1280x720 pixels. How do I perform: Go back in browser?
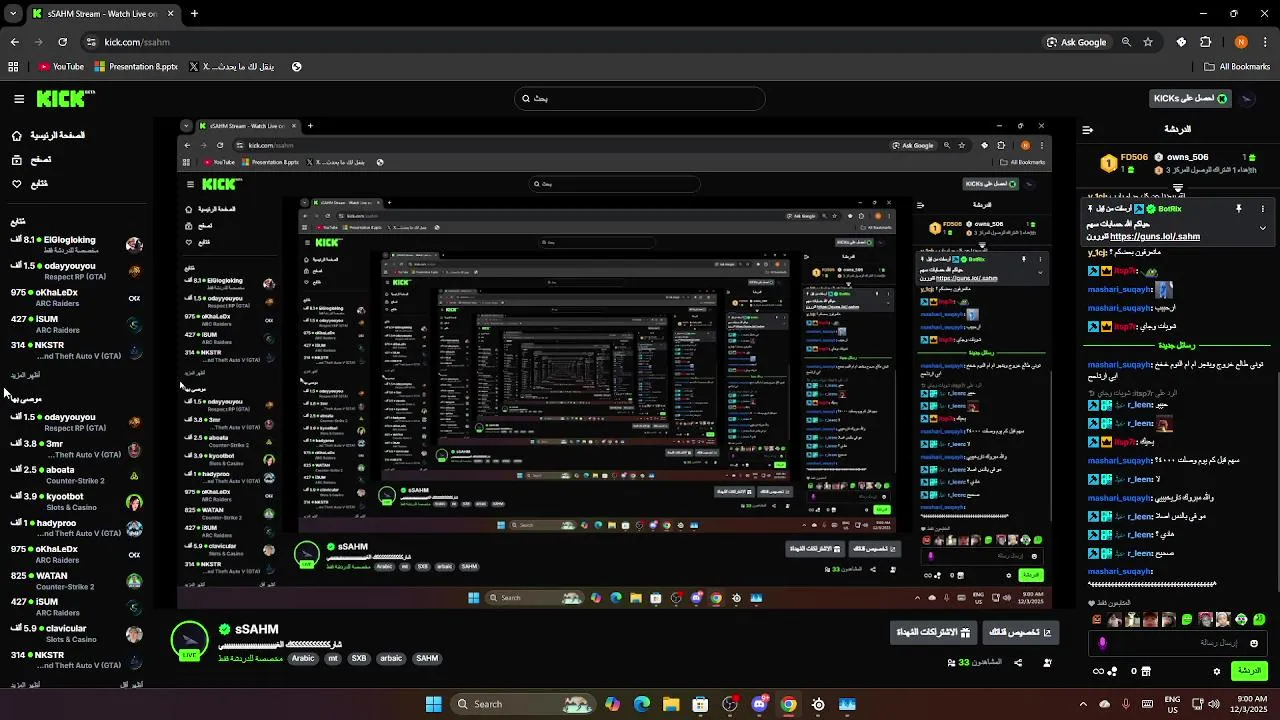(x=14, y=42)
